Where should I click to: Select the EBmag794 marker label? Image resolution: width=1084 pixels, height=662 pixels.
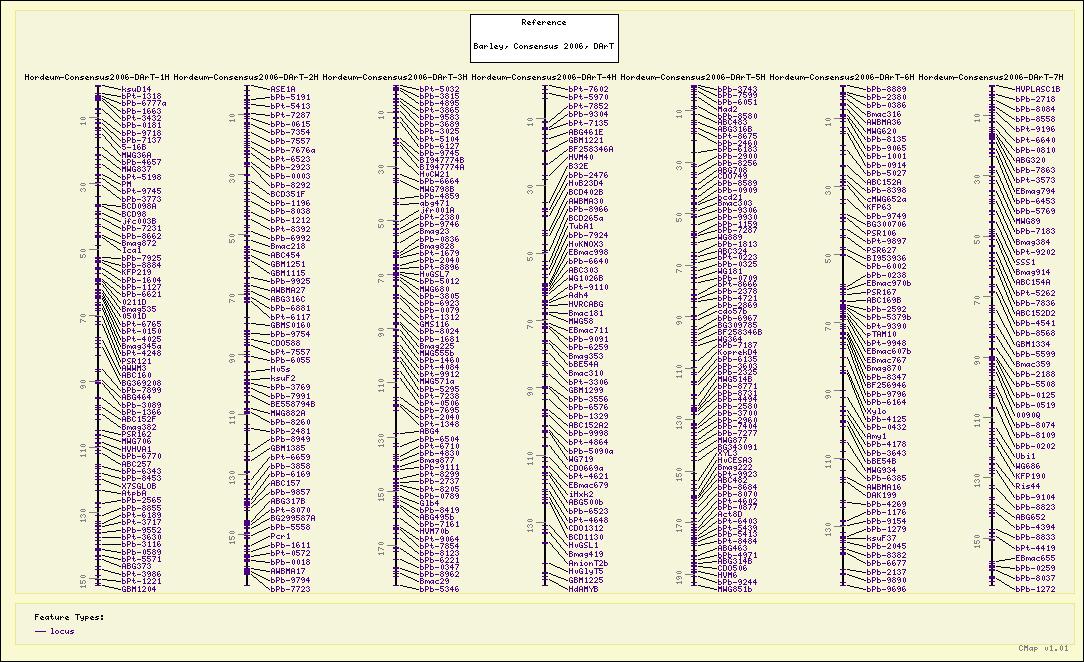[1035, 191]
